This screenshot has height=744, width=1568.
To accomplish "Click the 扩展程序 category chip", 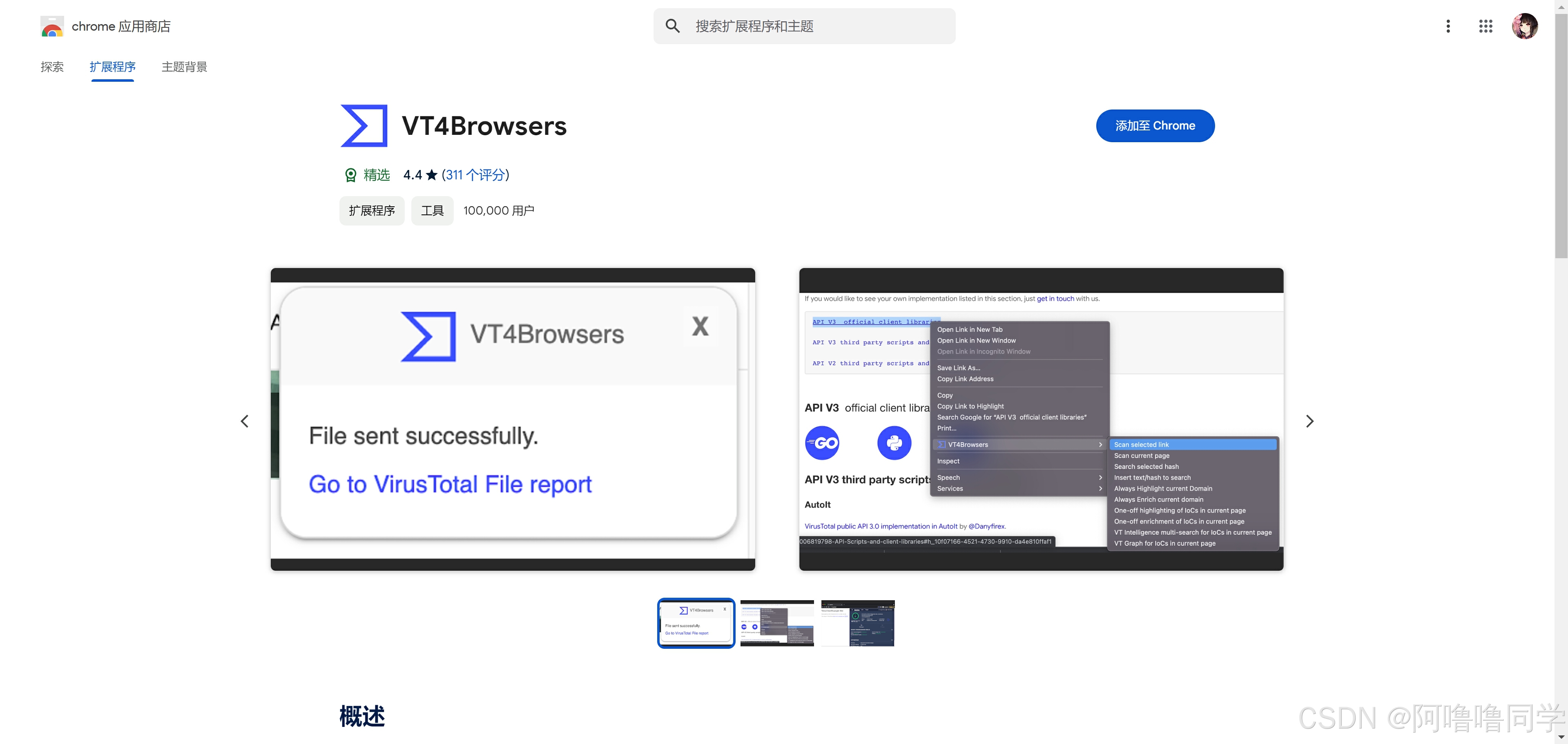I will 372,211.
